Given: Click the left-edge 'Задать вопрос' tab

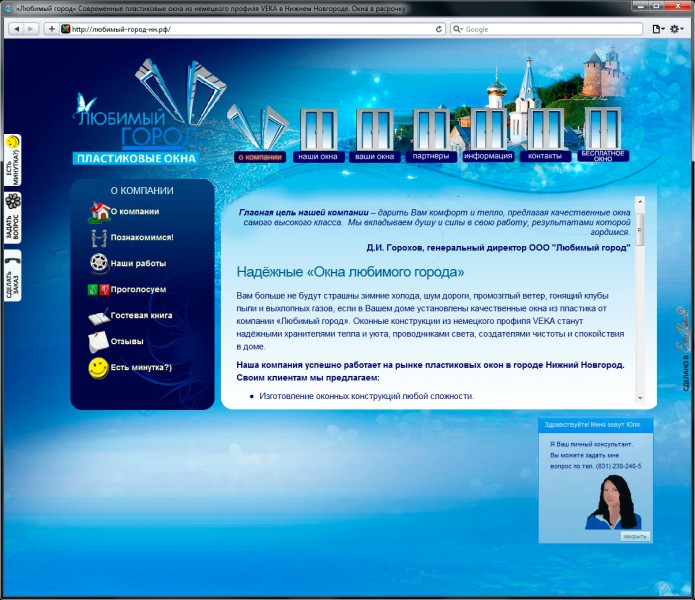Looking at the screenshot, I should click(12, 218).
